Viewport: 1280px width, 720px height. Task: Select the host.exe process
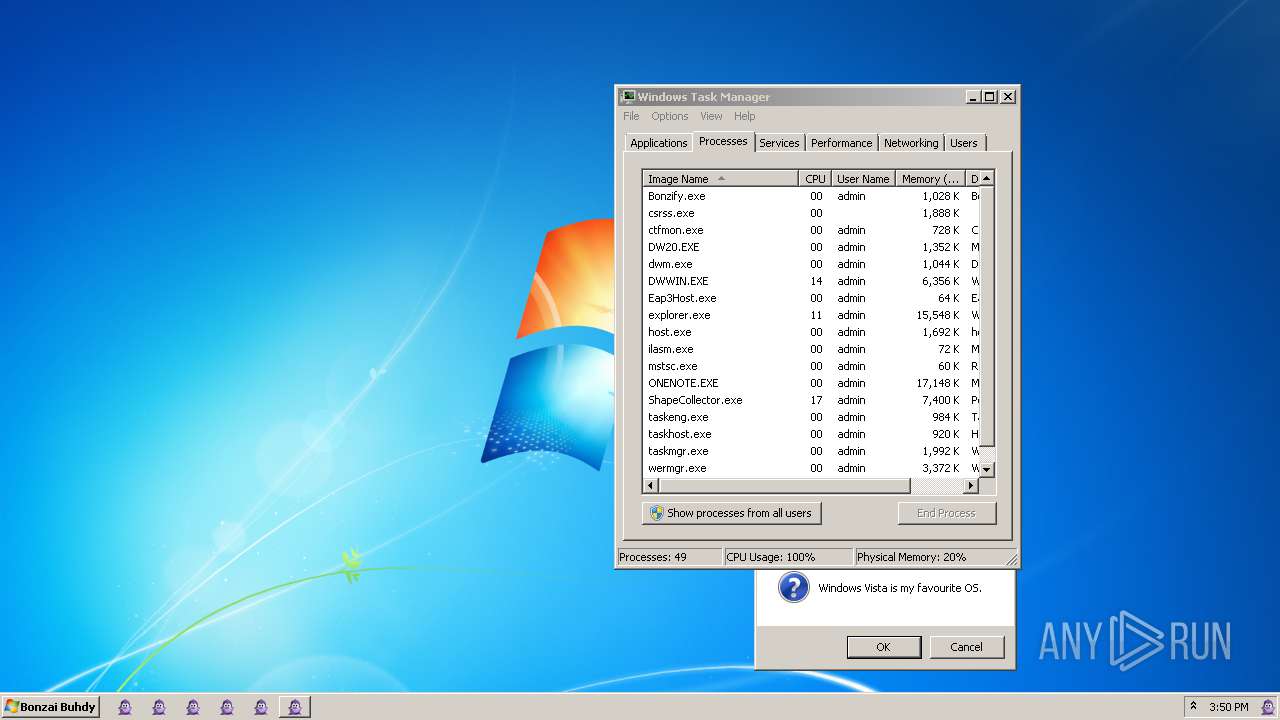click(x=811, y=332)
